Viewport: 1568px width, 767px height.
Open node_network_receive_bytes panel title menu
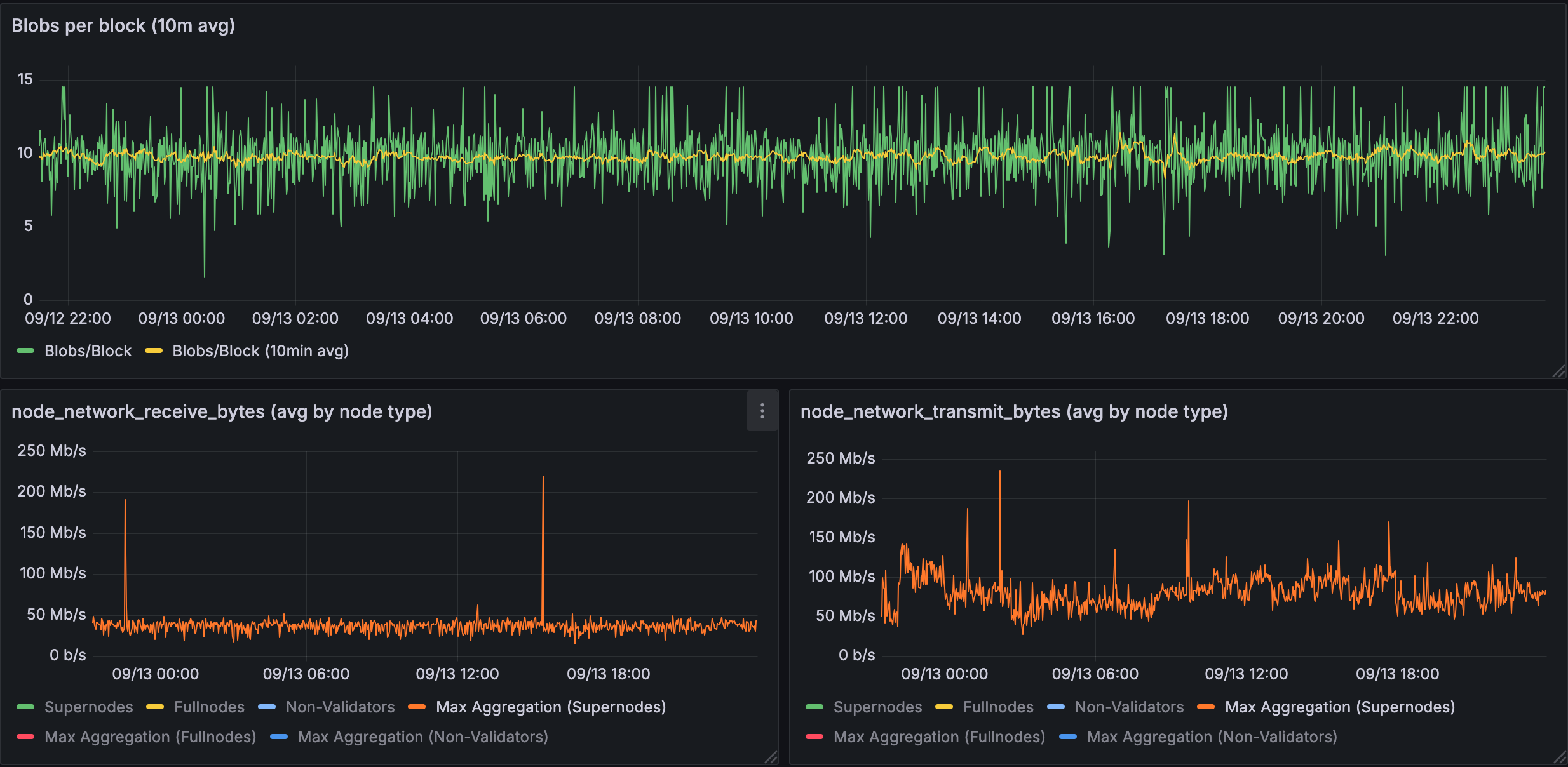point(222,411)
